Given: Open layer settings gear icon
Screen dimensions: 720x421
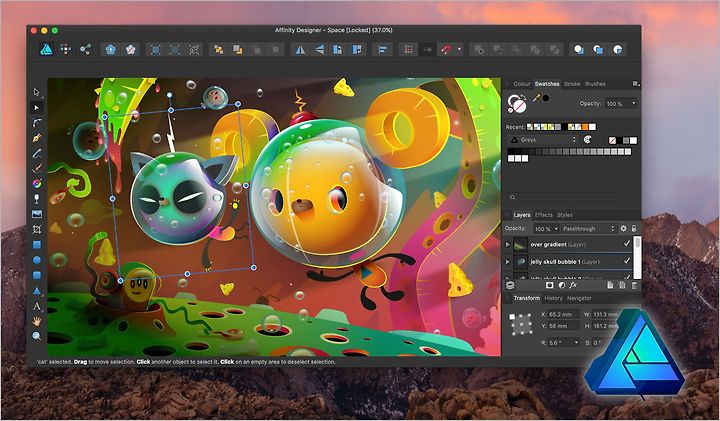Looking at the screenshot, I should pyautogui.click(x=623, y=228).
